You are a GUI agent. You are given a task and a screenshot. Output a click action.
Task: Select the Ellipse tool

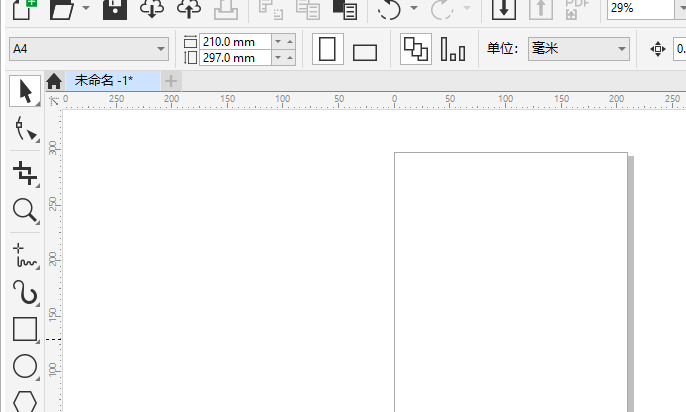click(25, 366)
